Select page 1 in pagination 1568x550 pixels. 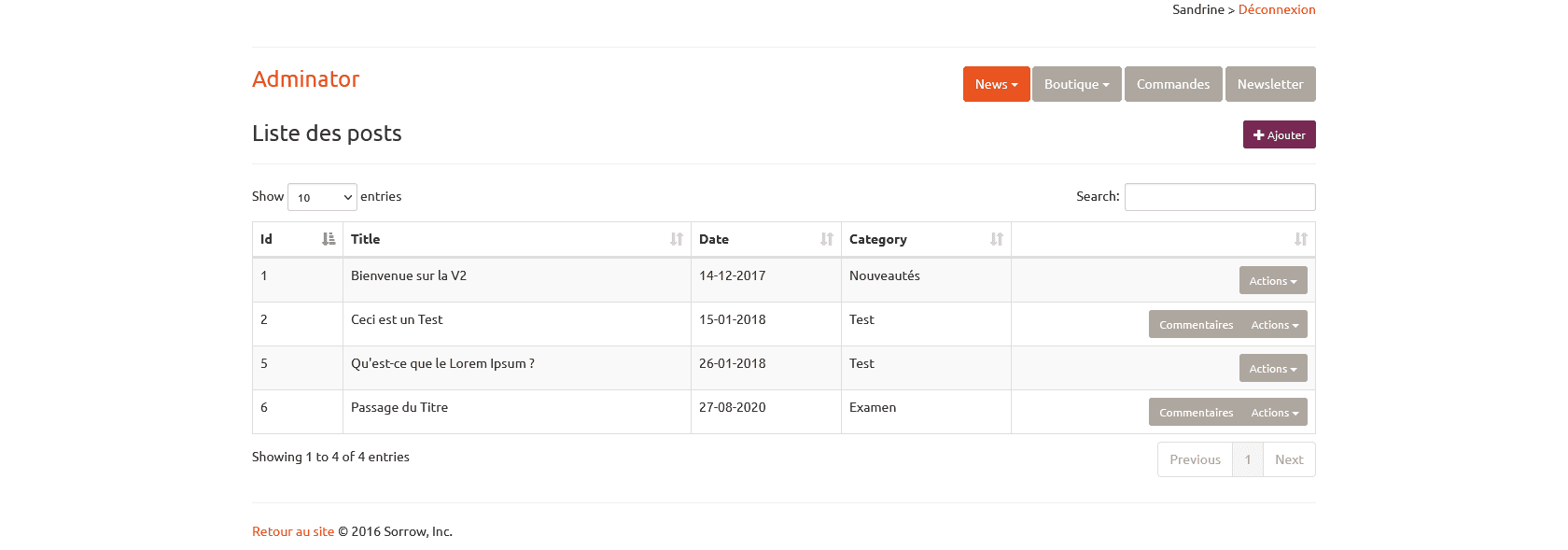click(1248, 459)
